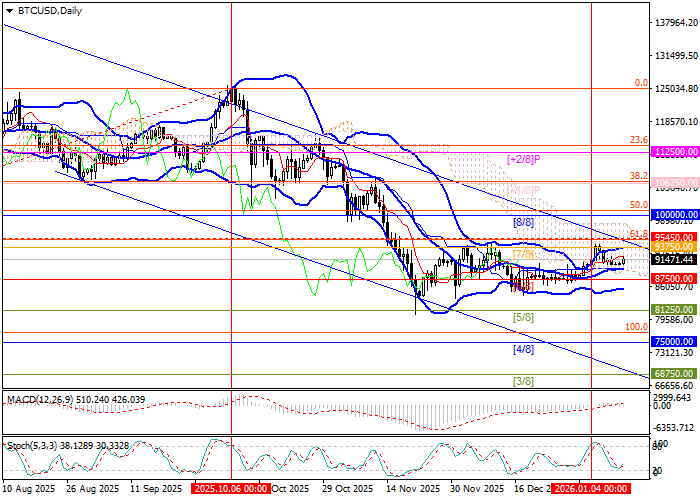Click the [4/8] Murrey level label
Screen dimensions: 700x500
point(521,350)
